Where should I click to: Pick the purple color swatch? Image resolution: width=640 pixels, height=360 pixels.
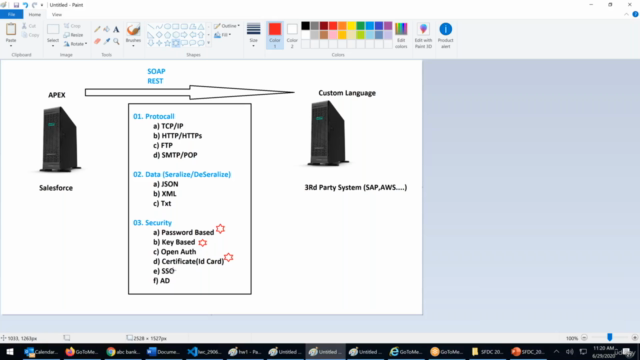(388, 26)
